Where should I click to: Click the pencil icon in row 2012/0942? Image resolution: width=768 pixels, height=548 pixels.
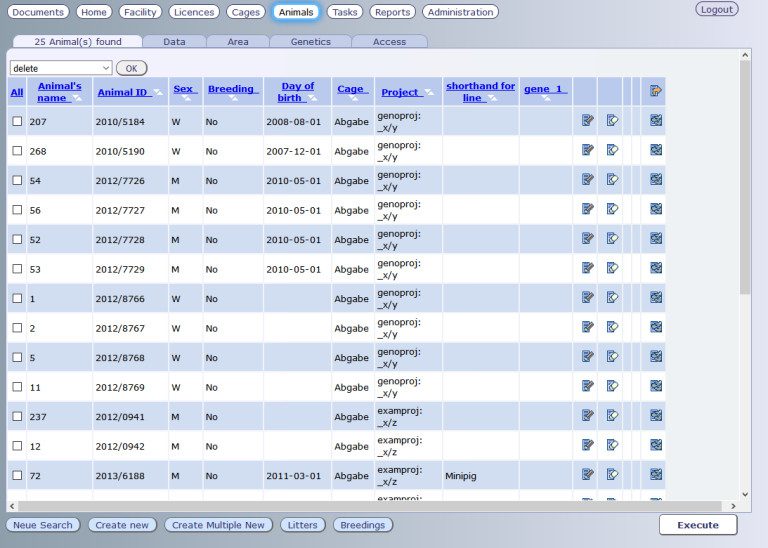(587, 445)
